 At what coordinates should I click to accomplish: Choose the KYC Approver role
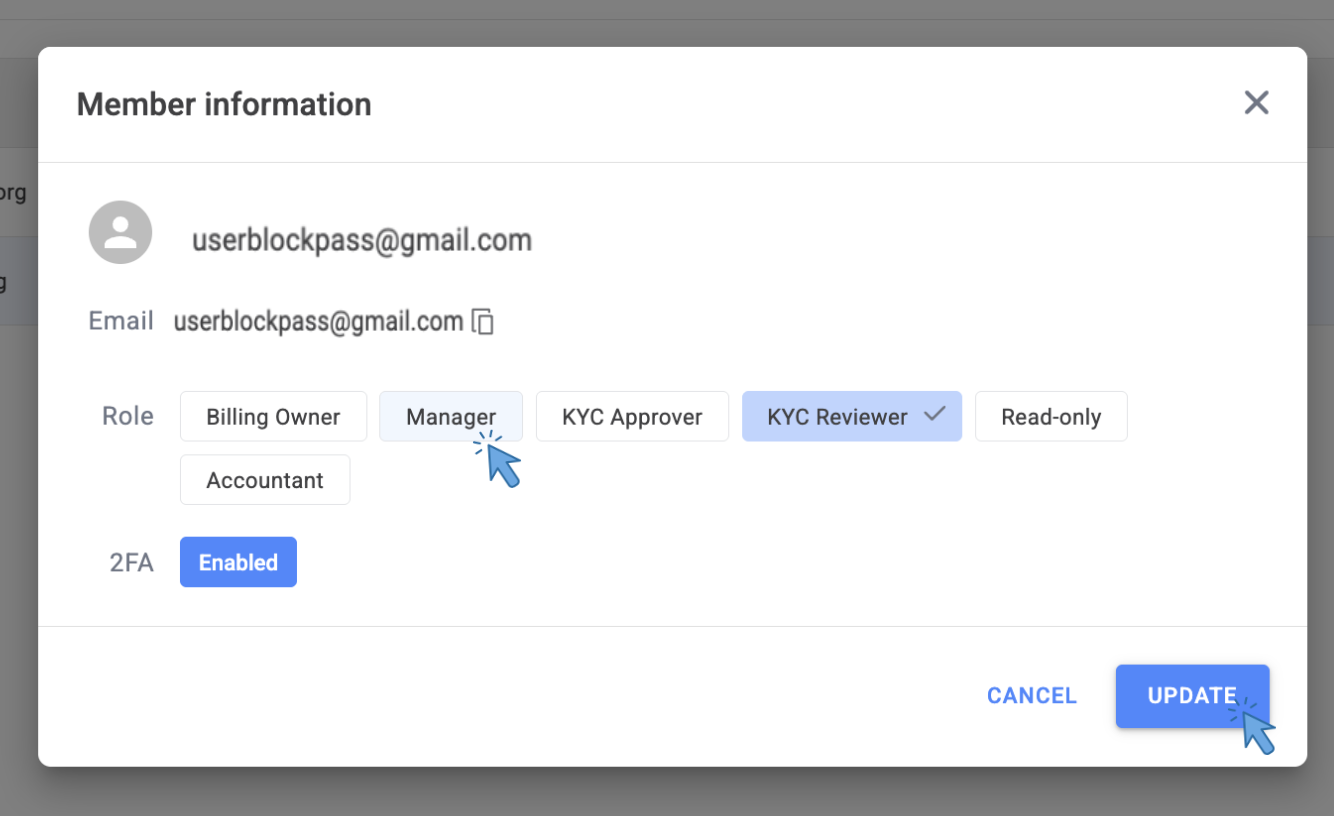tap(632, 417)
